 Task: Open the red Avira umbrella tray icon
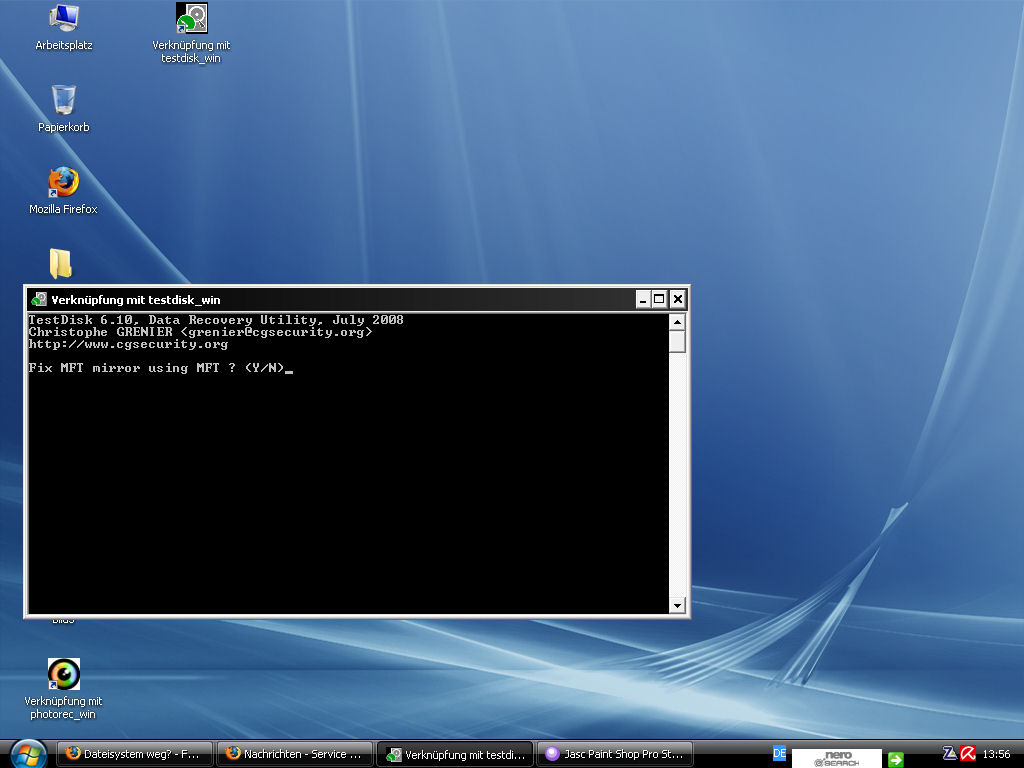[x=968, y=754]
